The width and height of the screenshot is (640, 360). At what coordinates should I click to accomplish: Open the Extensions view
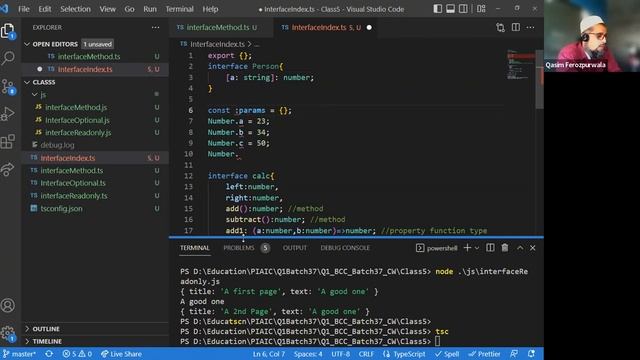click(8, 142)
